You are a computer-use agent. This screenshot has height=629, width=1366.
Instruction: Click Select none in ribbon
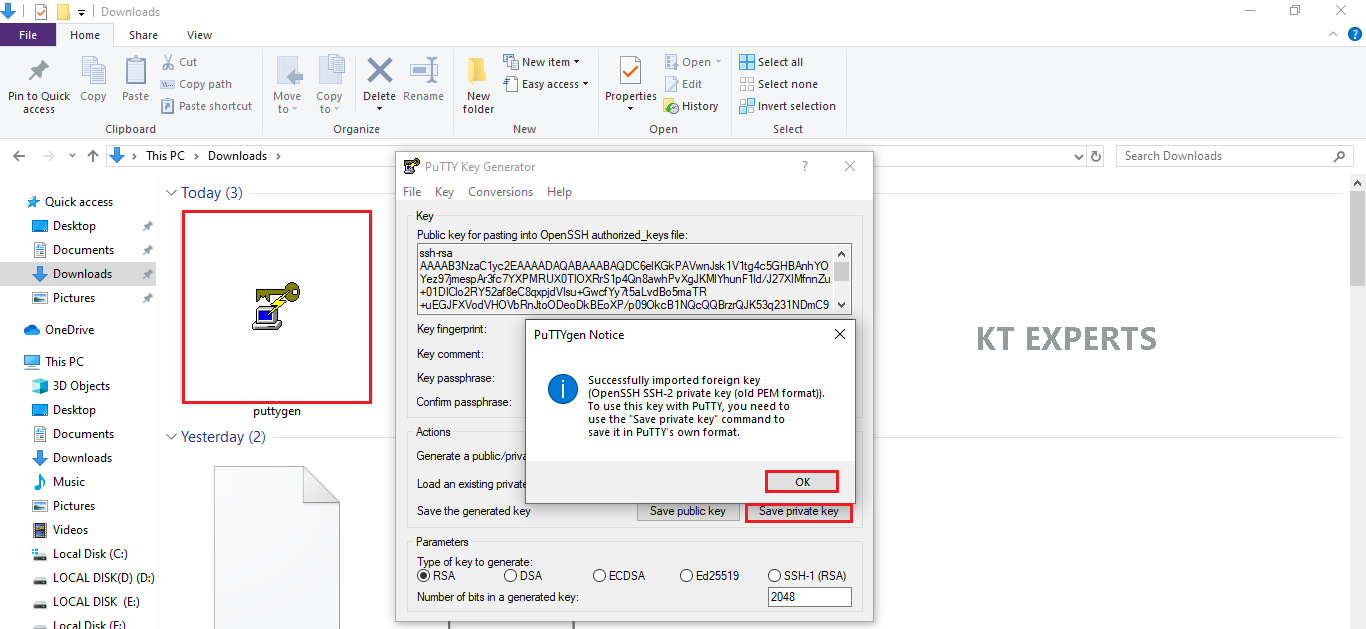pos(778,84)
